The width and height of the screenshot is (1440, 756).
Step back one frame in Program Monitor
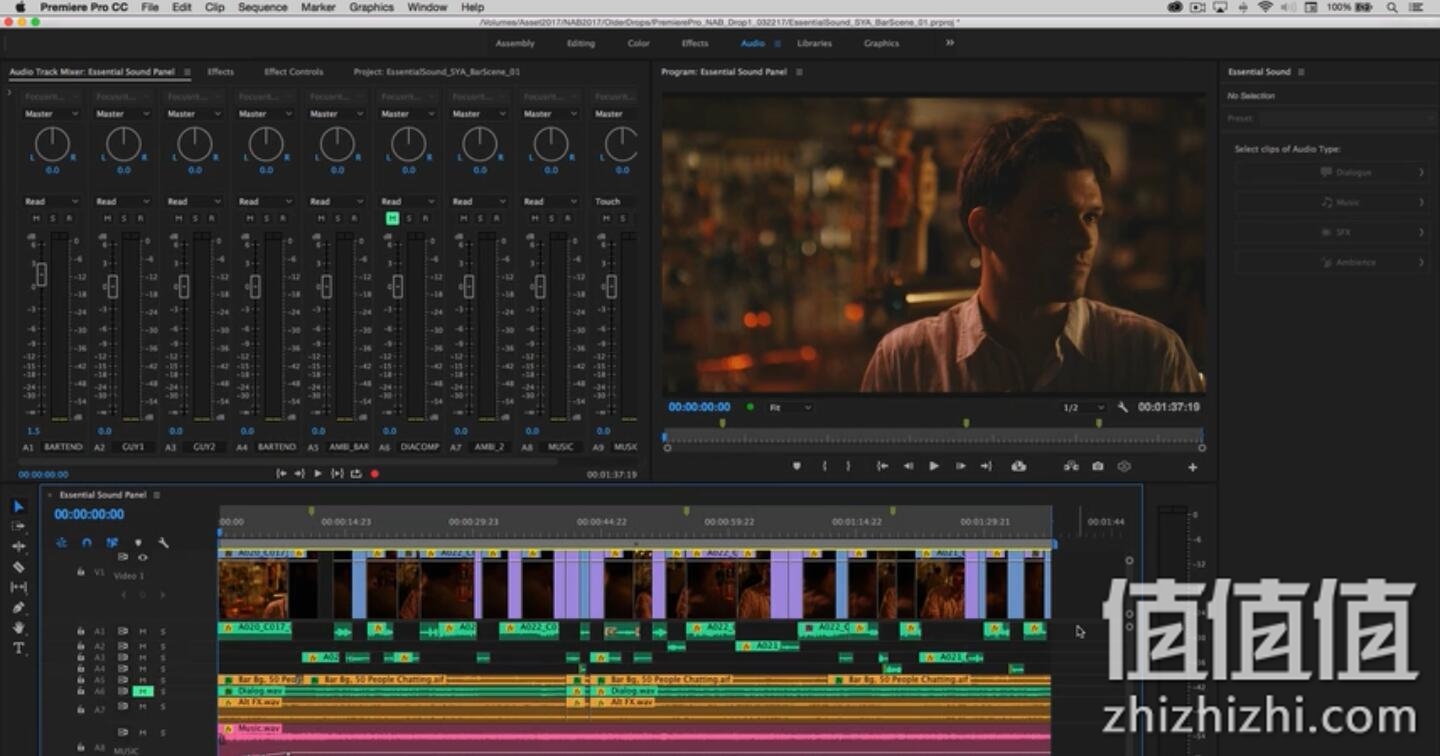[x=908, y=466]
